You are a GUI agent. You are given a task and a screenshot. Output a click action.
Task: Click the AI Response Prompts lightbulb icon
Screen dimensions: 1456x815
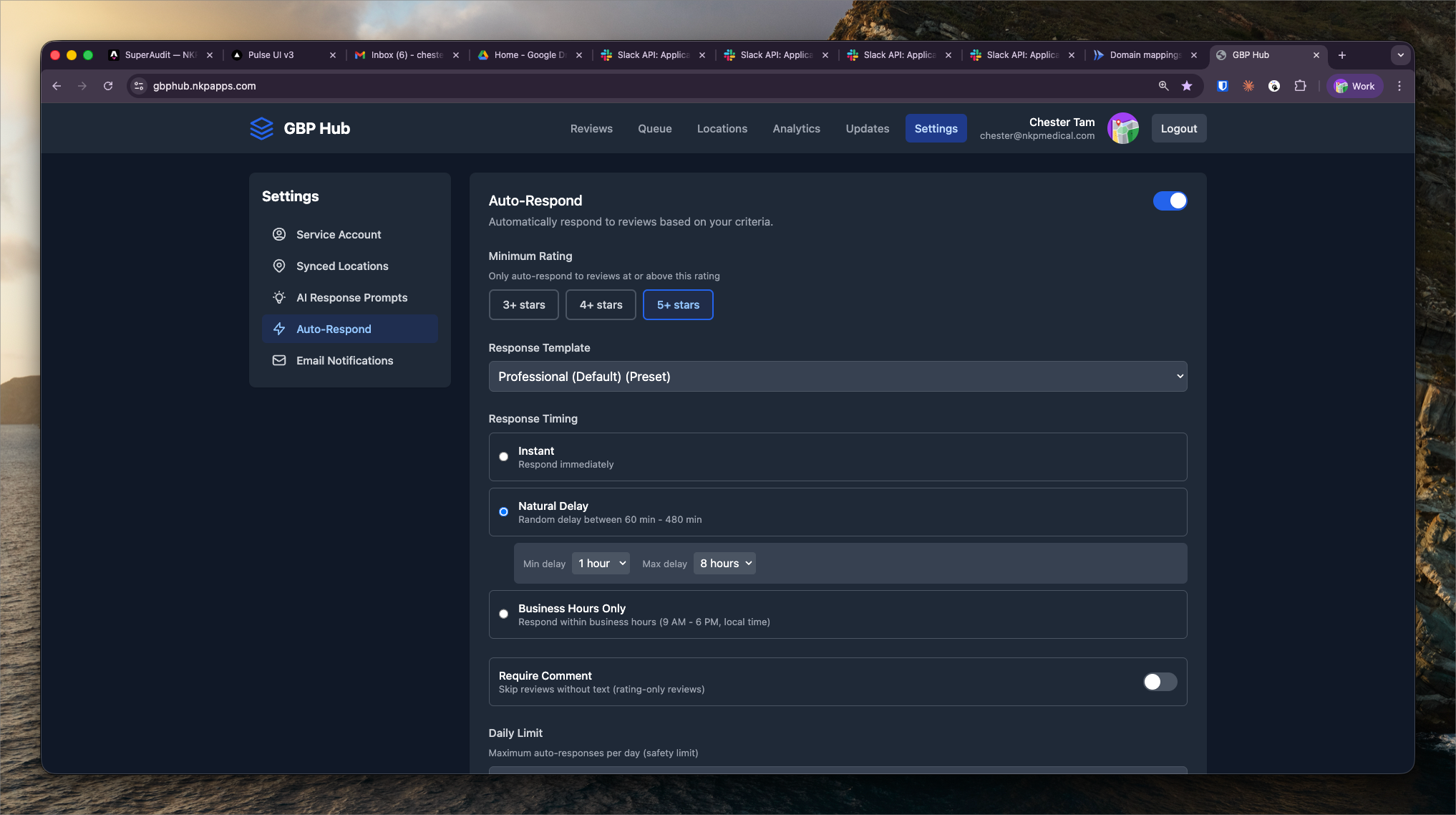click(x=279, y=297)
